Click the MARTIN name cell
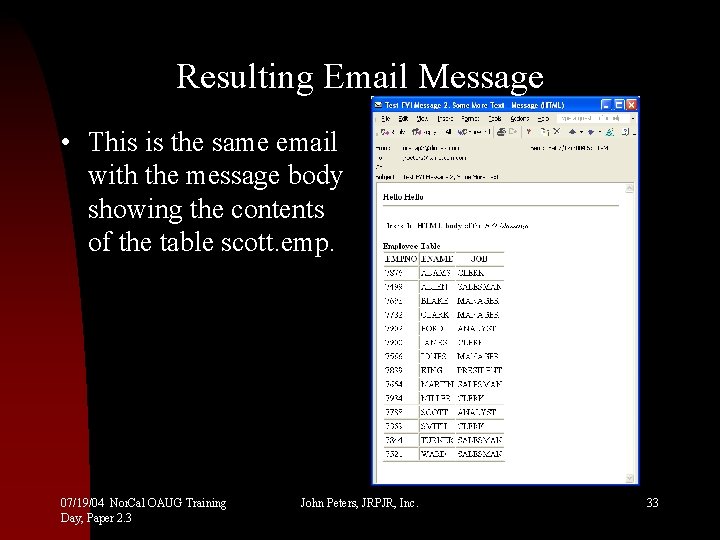Image resolution: width=720 pixels, height=540 pixels. click(x=437, y=384)
